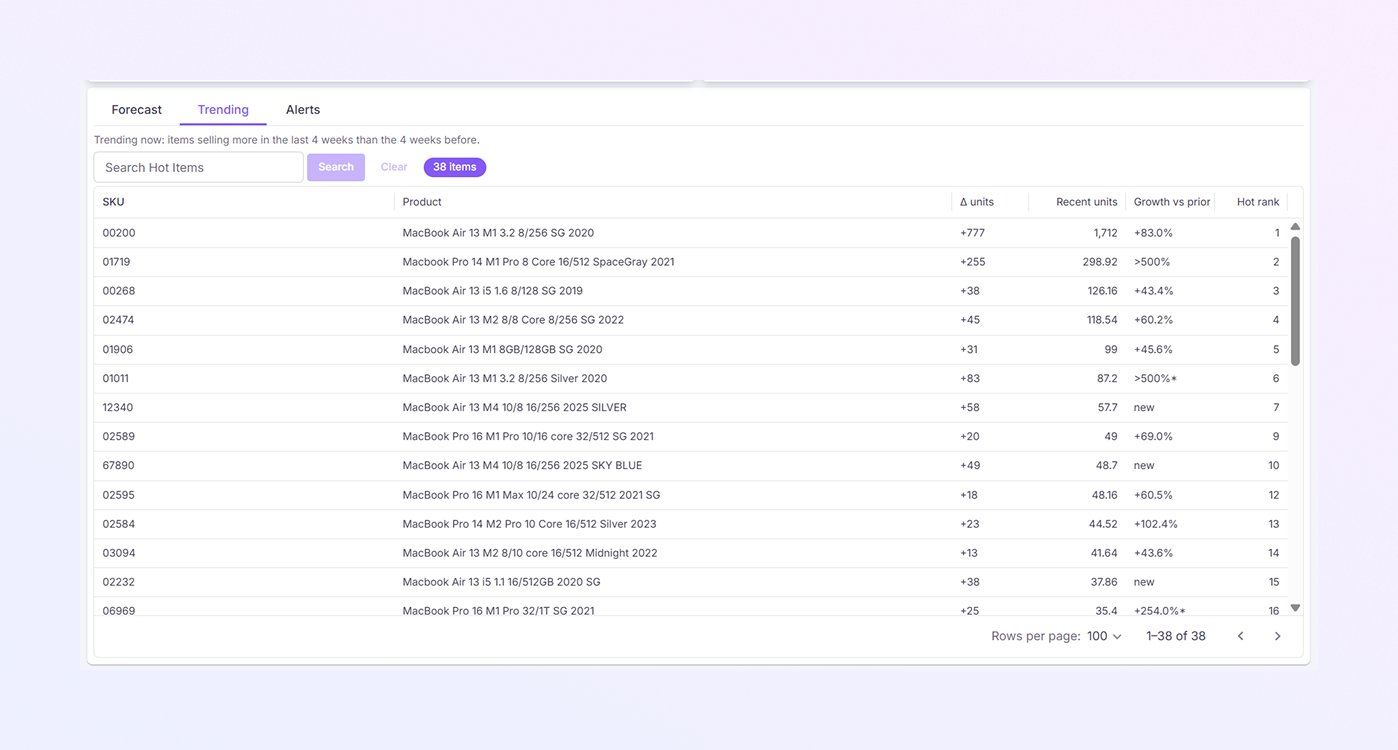
Task: Click the +60.5% growth value
Action: tap(1153, 495)
